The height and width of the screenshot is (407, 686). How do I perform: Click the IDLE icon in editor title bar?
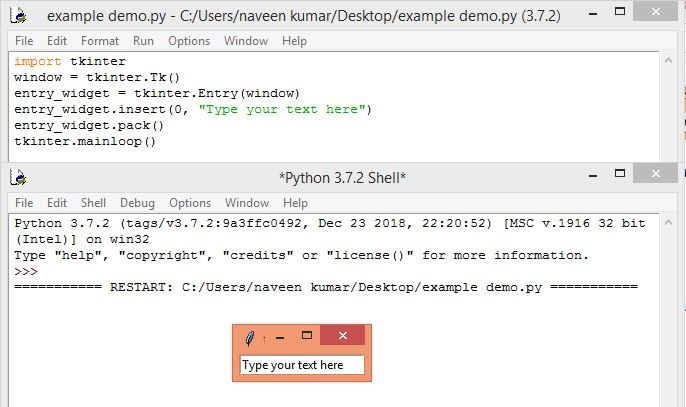[x=18, y=15]
